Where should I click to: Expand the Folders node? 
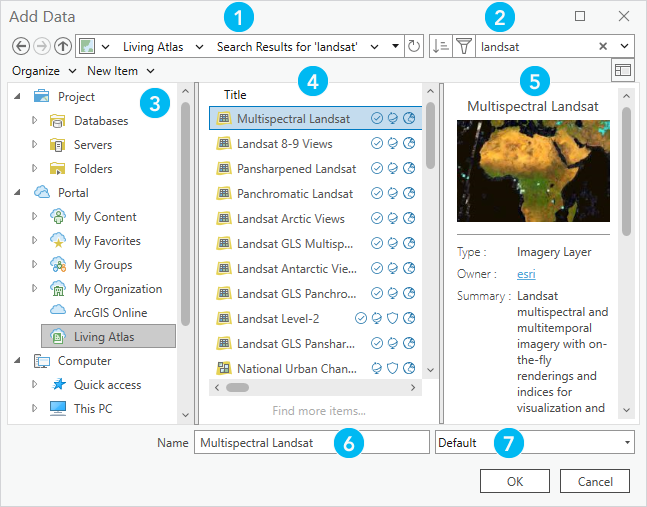35,169
